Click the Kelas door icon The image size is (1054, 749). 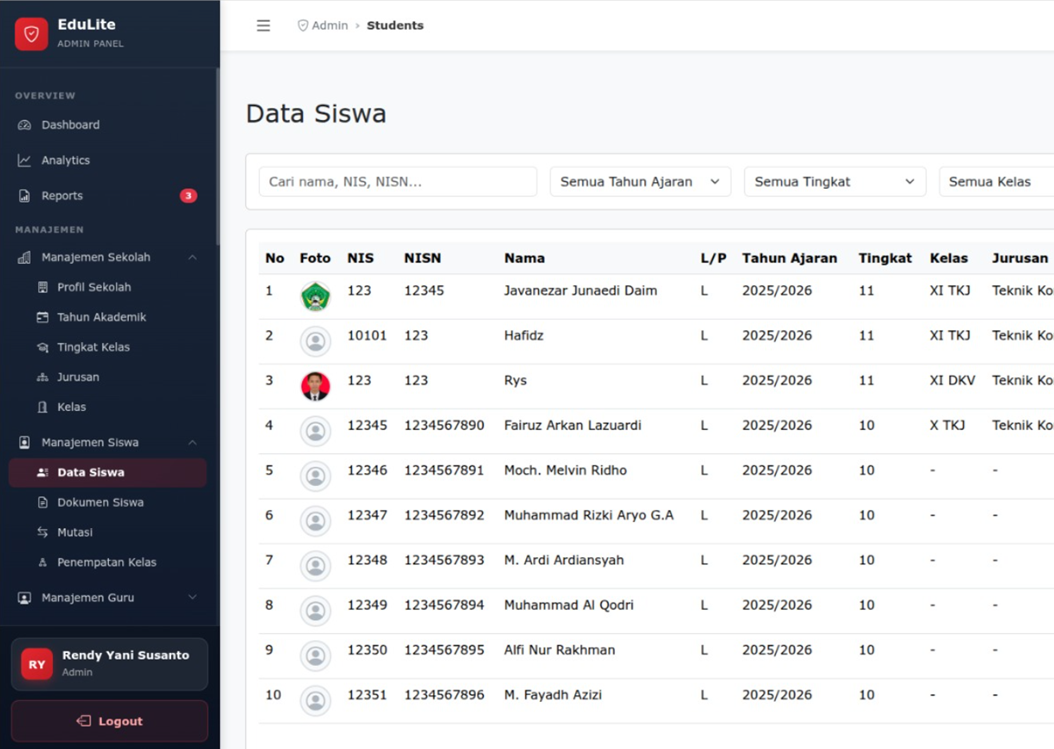[x=42, y=407]
